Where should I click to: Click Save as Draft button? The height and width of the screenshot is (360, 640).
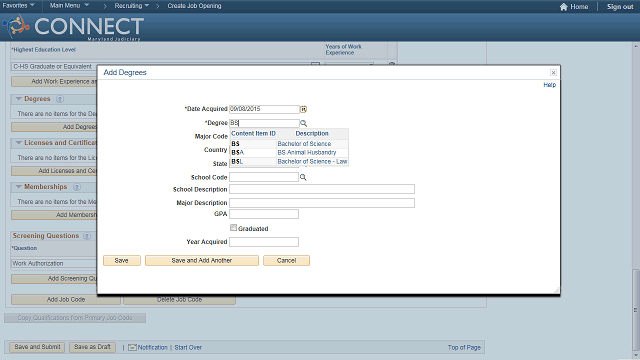92,347
